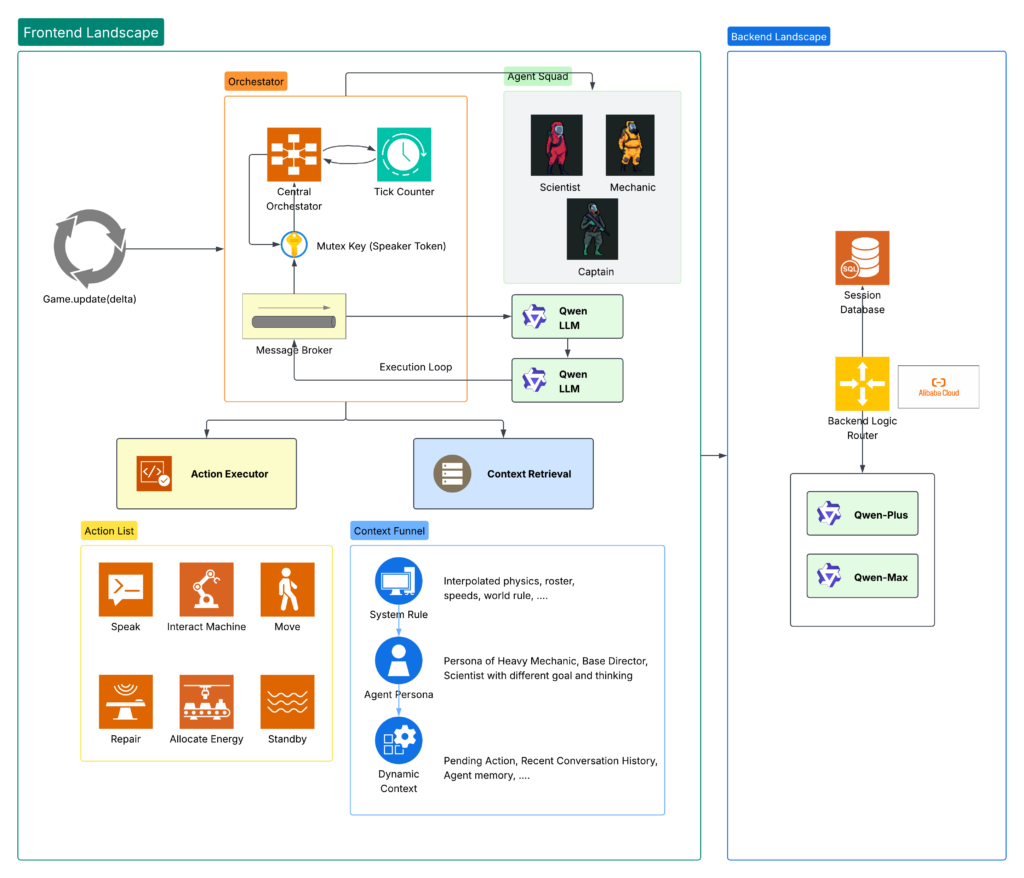Click the Mutex Key speaker token icon
The image size is (1024, 878).
click(294, 245)
